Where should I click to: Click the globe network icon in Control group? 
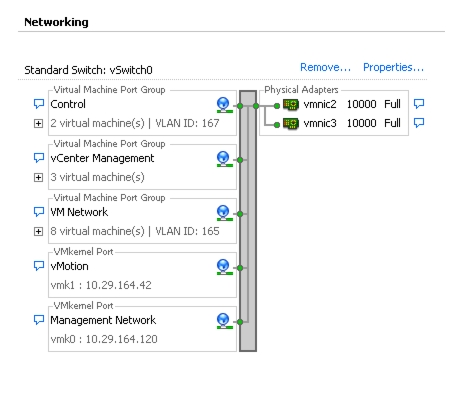click(x=224, y=105)
